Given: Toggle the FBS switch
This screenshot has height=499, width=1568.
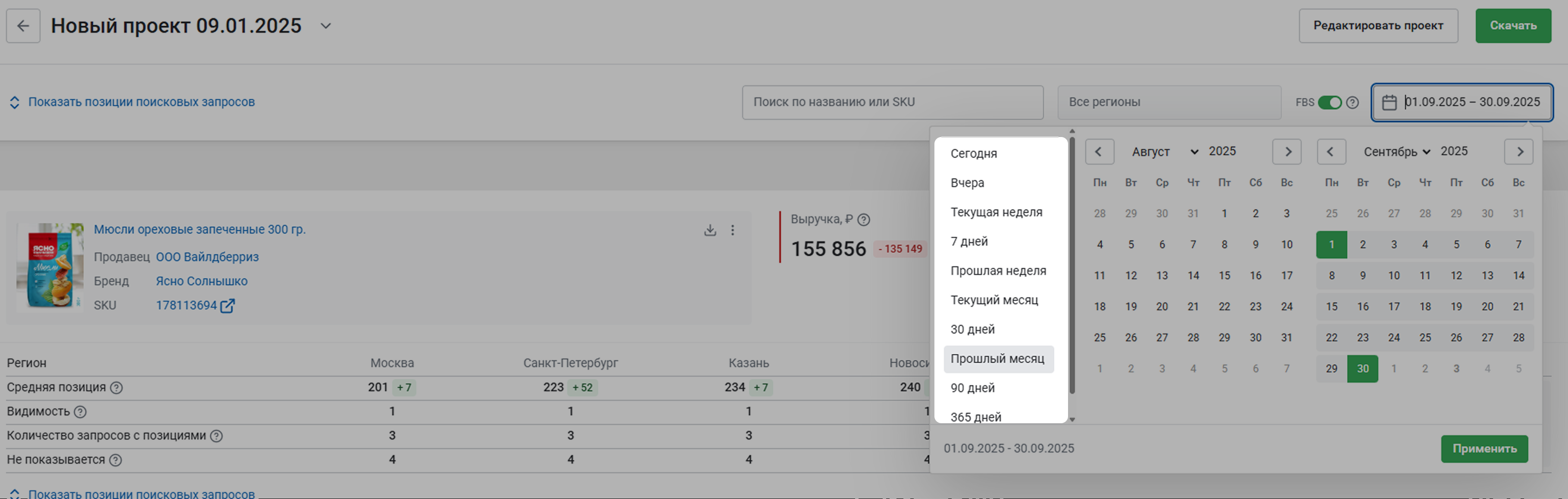Looking at the screenshot, I should click(1329, 102).
